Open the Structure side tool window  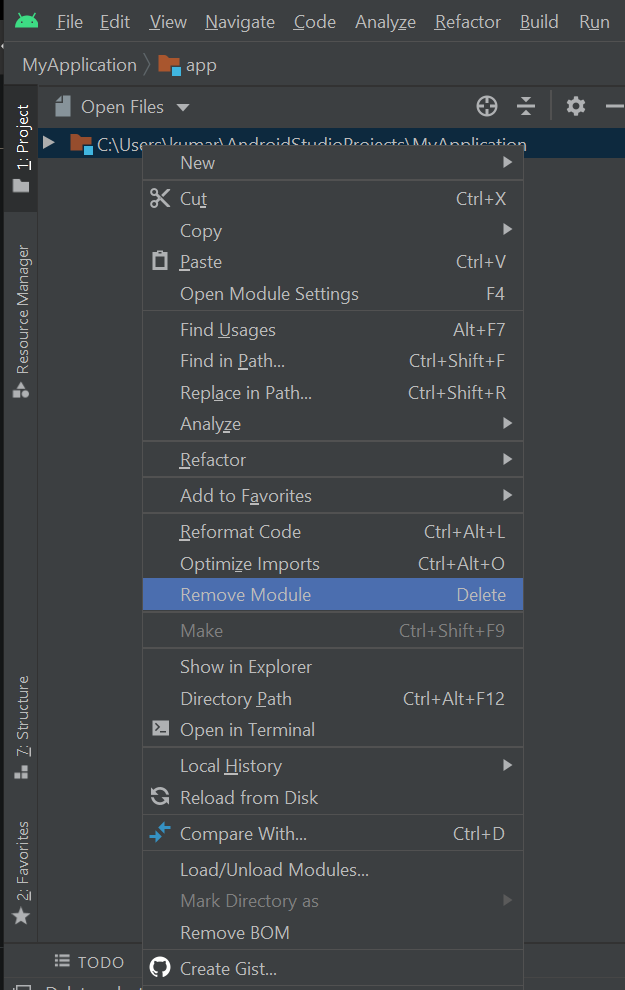(22, 727)
